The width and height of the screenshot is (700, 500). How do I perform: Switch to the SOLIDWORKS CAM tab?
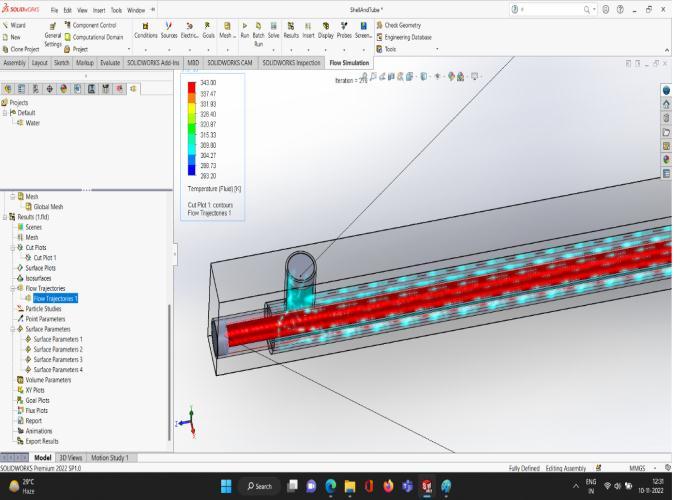230,63
